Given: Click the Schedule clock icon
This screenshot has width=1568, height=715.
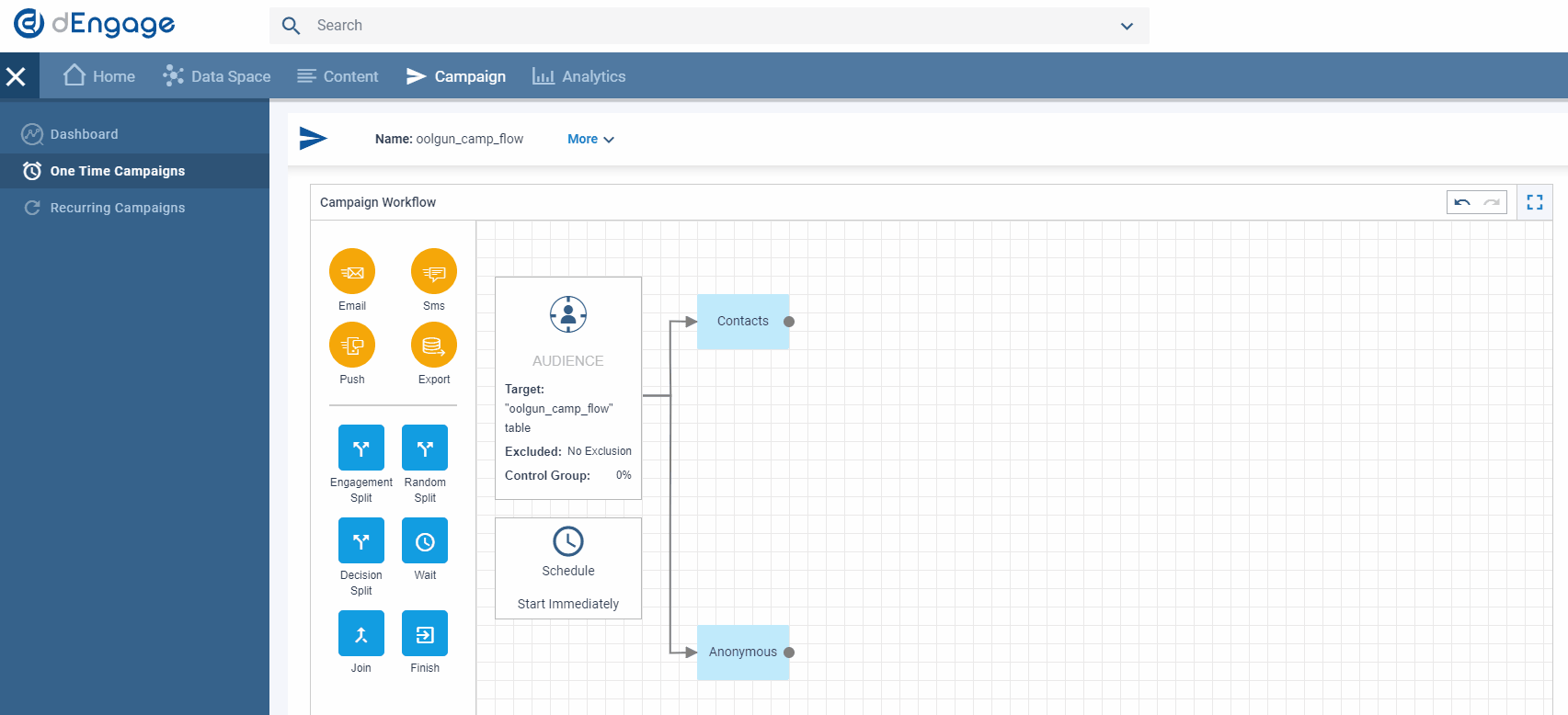Looking at the screenshot, I should (568, 541).
